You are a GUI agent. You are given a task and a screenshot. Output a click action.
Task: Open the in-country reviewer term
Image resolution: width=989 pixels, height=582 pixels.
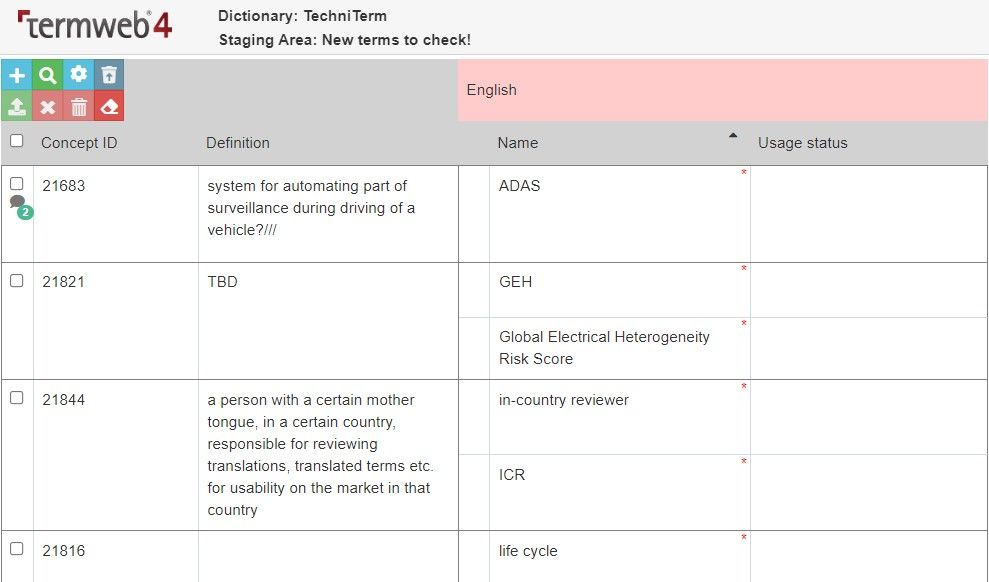[564, 400]
